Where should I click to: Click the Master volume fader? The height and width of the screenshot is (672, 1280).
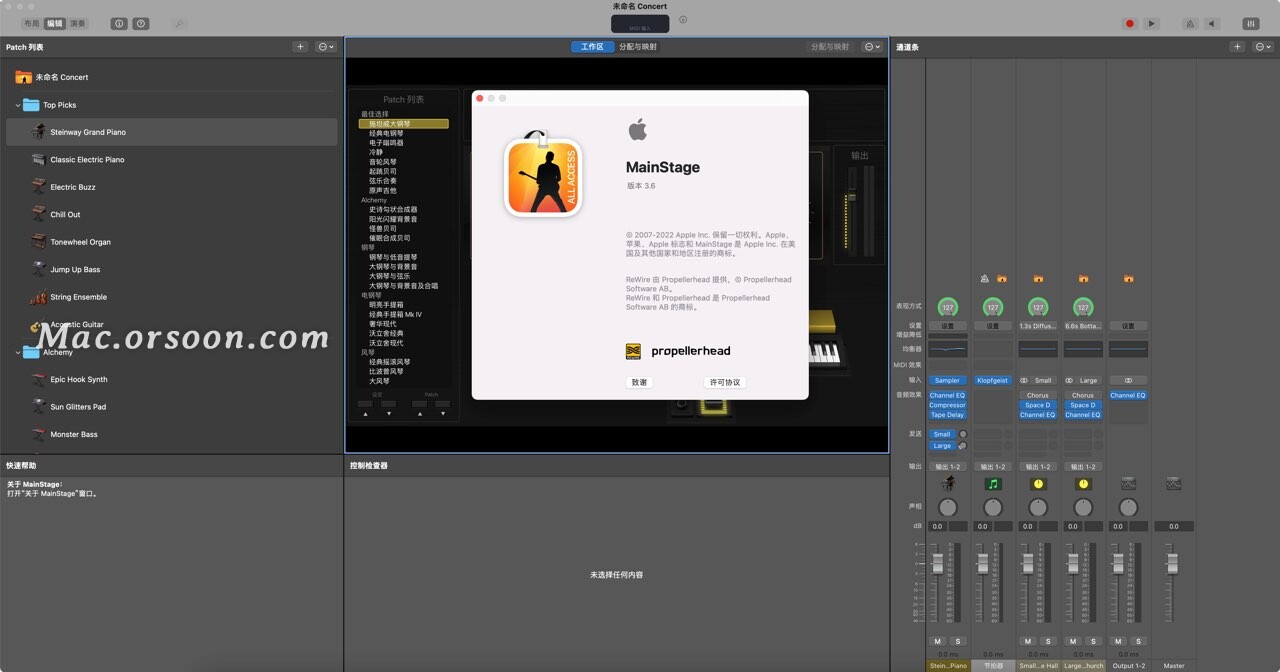[x=1172, y=564]
